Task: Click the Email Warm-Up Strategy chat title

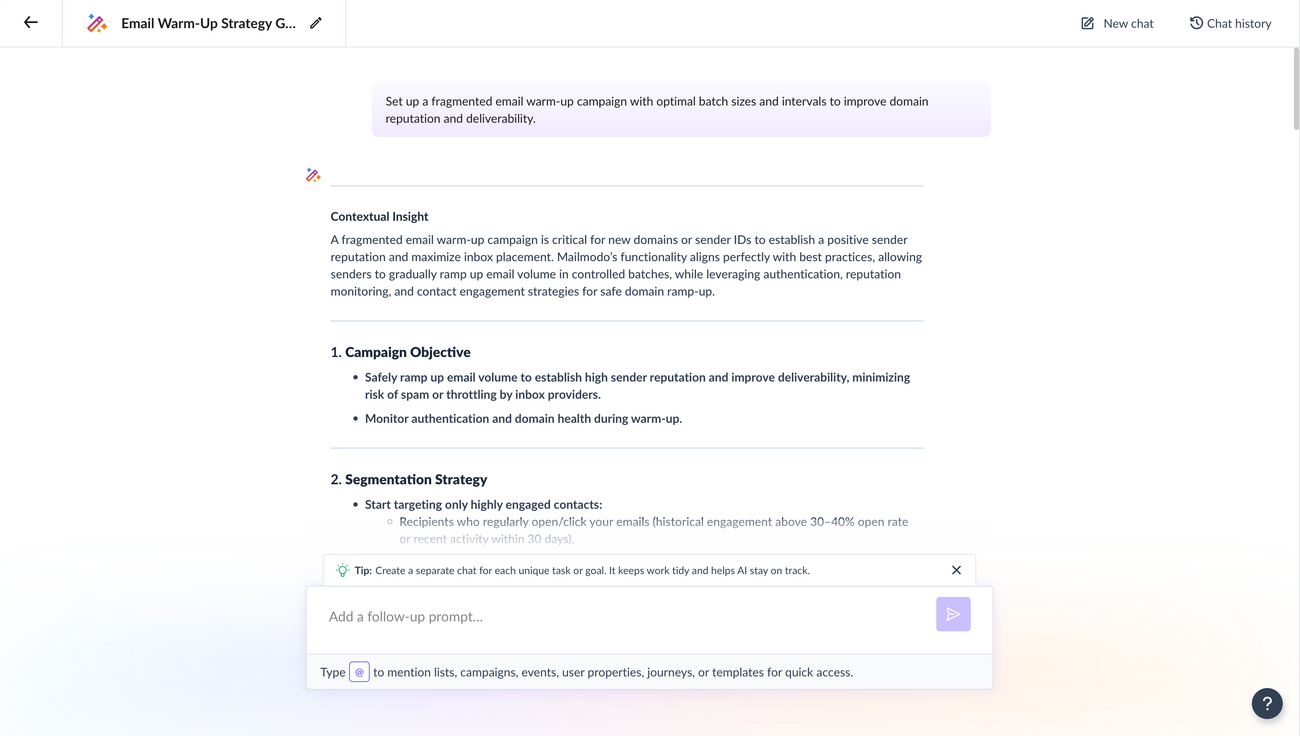Action: point(210,22)
